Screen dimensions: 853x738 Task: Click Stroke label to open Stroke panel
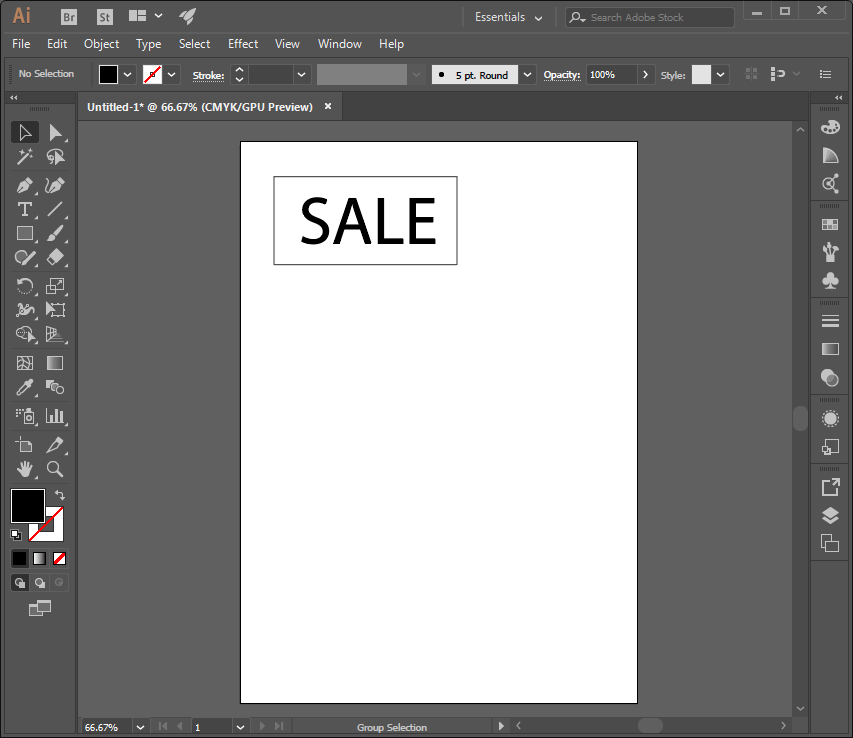208,75
